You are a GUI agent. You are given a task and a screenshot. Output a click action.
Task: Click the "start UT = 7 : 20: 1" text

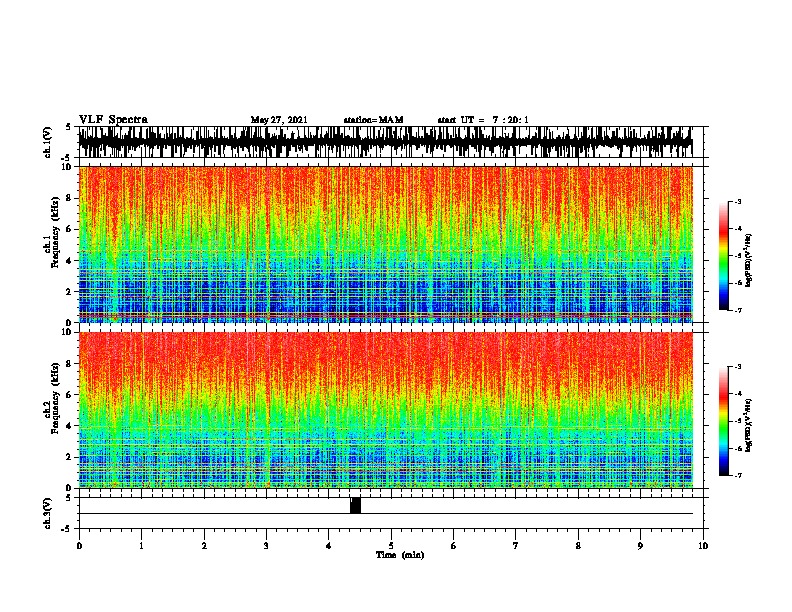pos(483,120)
